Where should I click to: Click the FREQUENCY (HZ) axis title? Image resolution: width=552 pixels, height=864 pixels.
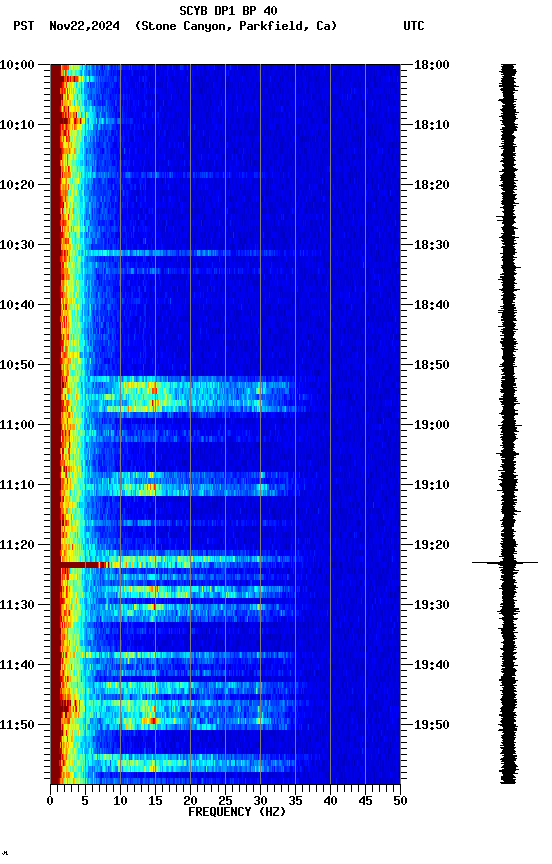tap(237, 812)
